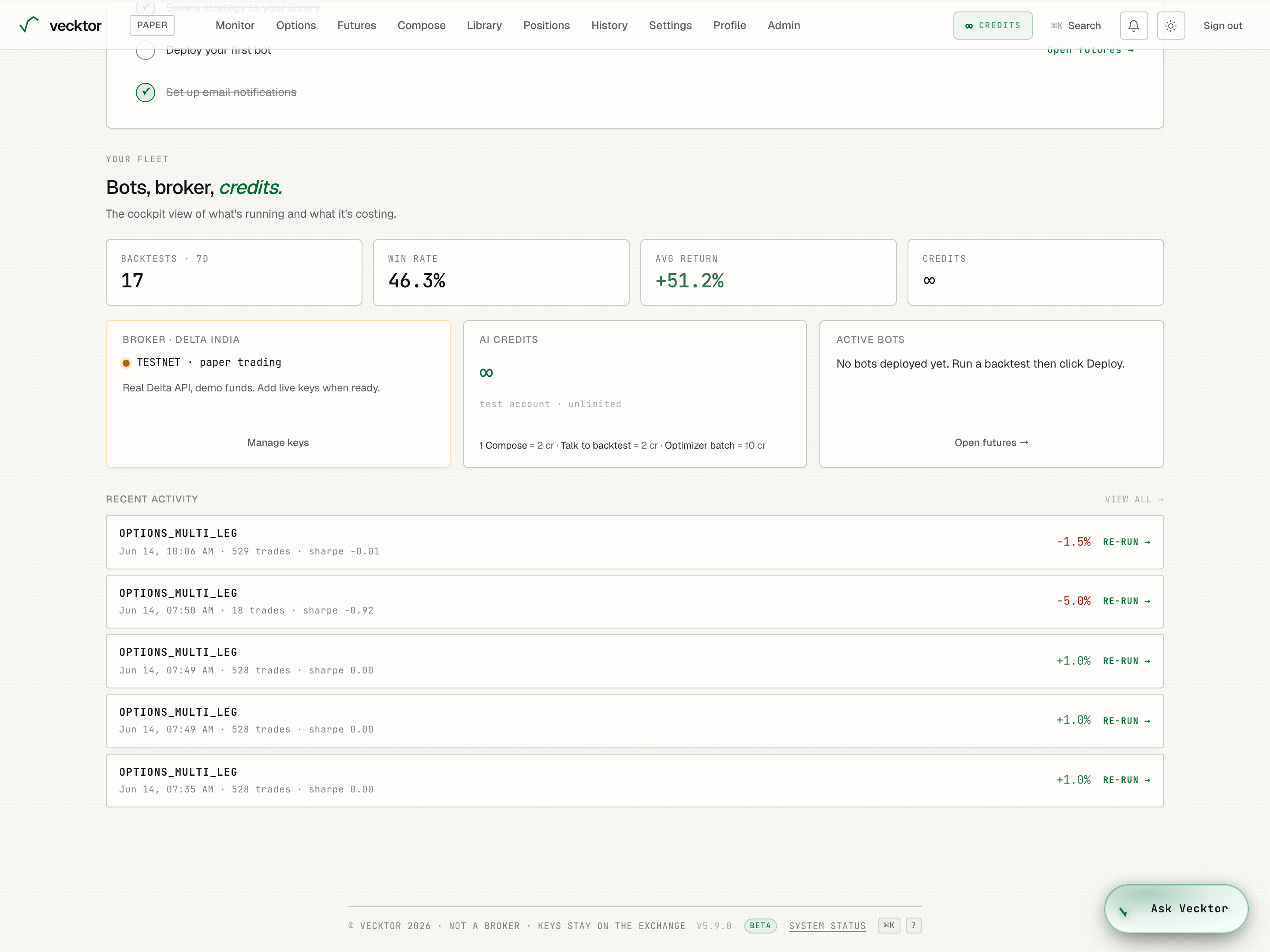Go to Positions
The image size is (1270, 952).
546,25
